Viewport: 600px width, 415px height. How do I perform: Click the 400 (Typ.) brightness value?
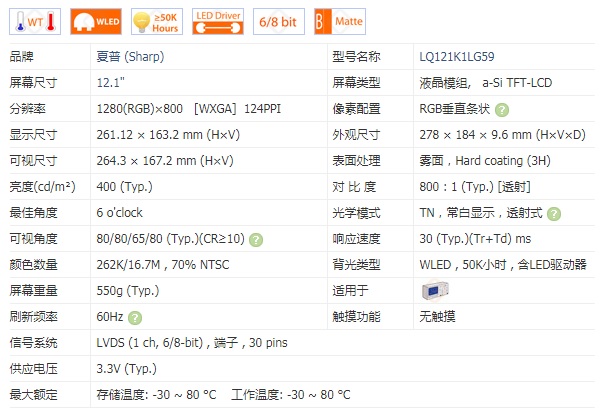124,187
